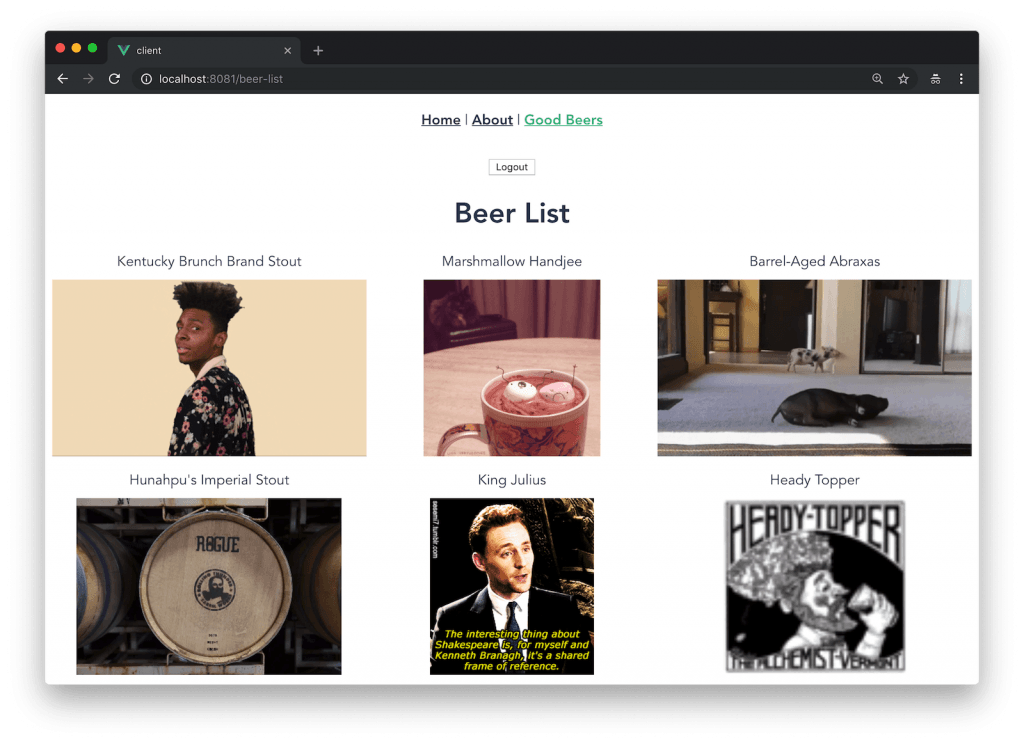Click the King Julius Shakespeare quote image

click(x=512, y=587)
